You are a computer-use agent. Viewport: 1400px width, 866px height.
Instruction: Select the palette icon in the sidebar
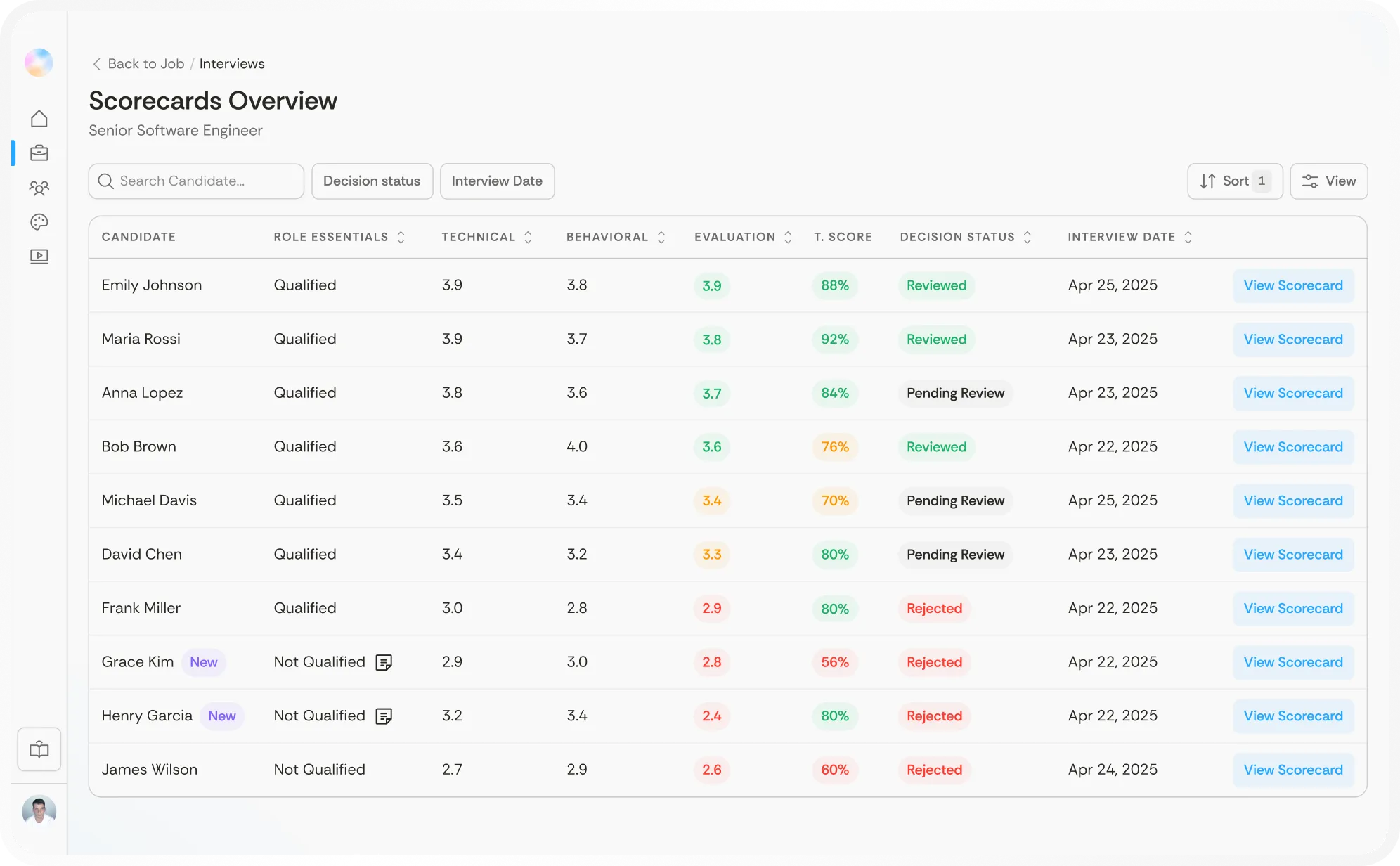point(39,222)
